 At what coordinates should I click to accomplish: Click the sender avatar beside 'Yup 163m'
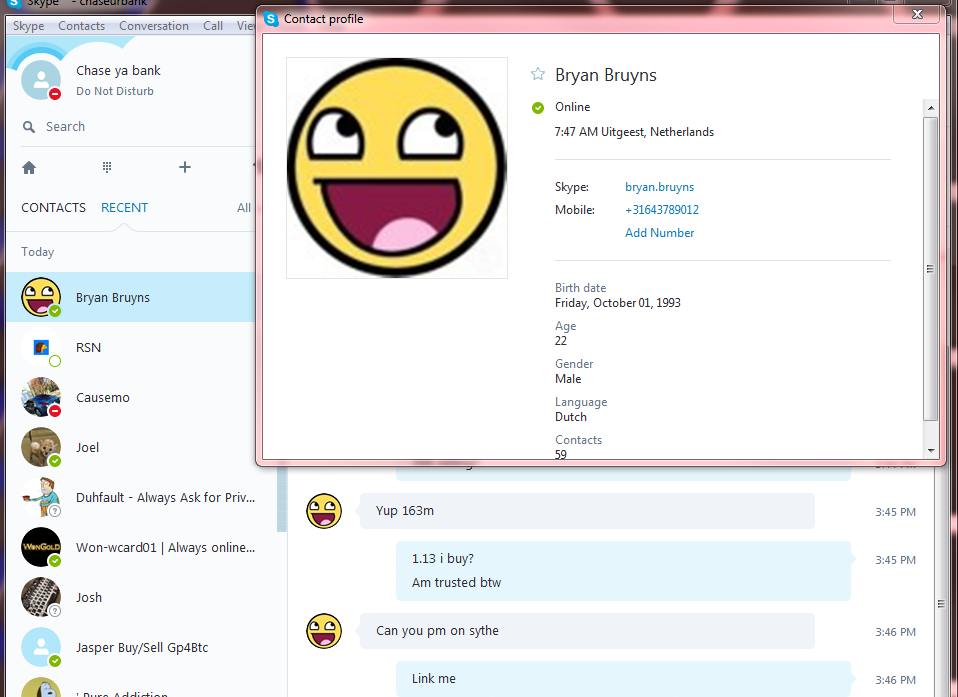coord(324,511)
